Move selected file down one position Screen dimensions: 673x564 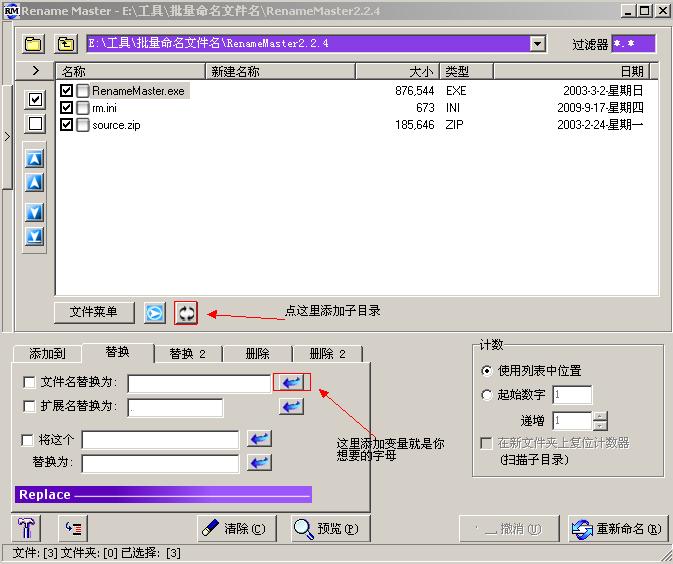(34, 212)
